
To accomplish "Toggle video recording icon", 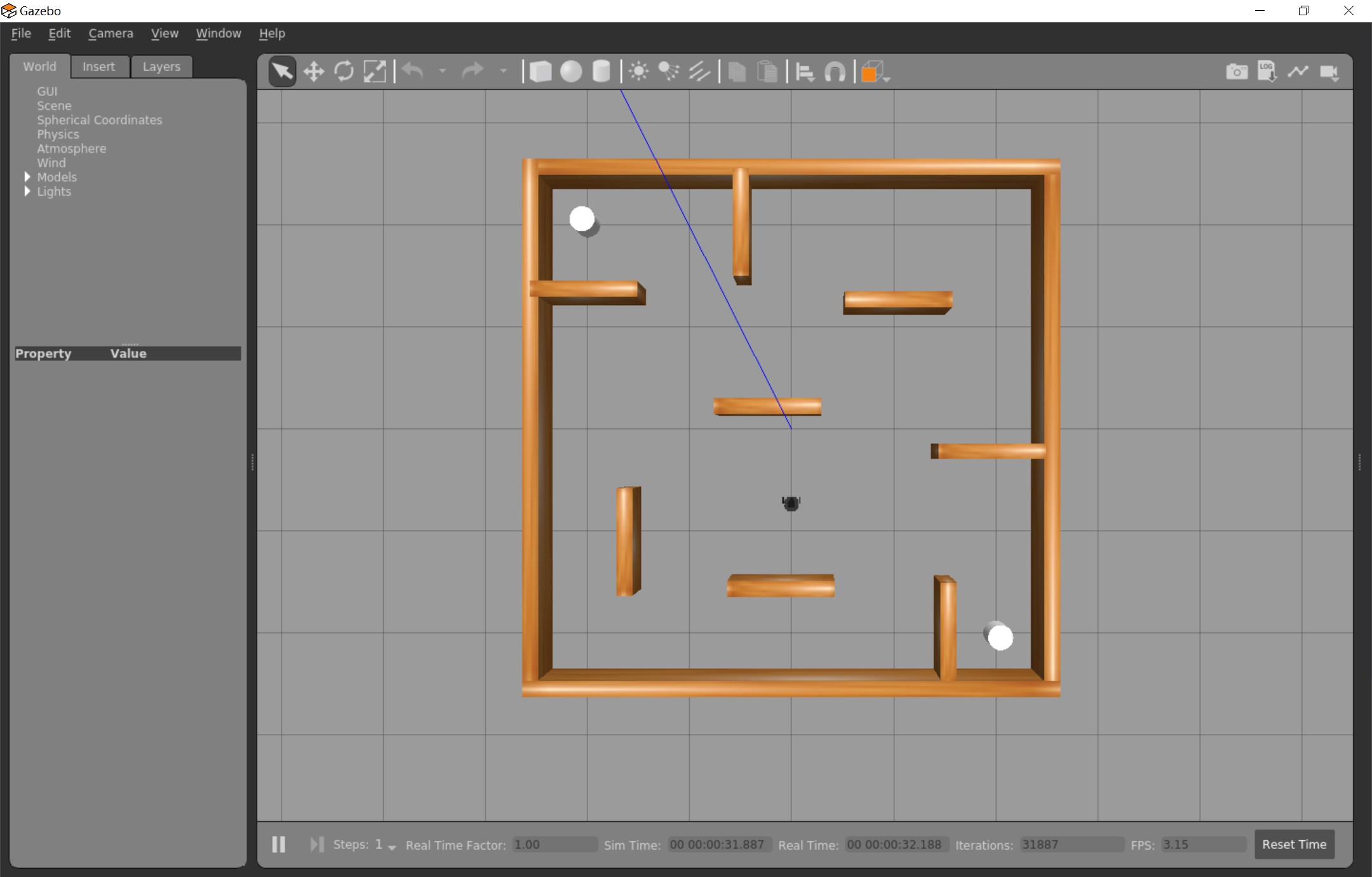I will tap(1329, 72).
